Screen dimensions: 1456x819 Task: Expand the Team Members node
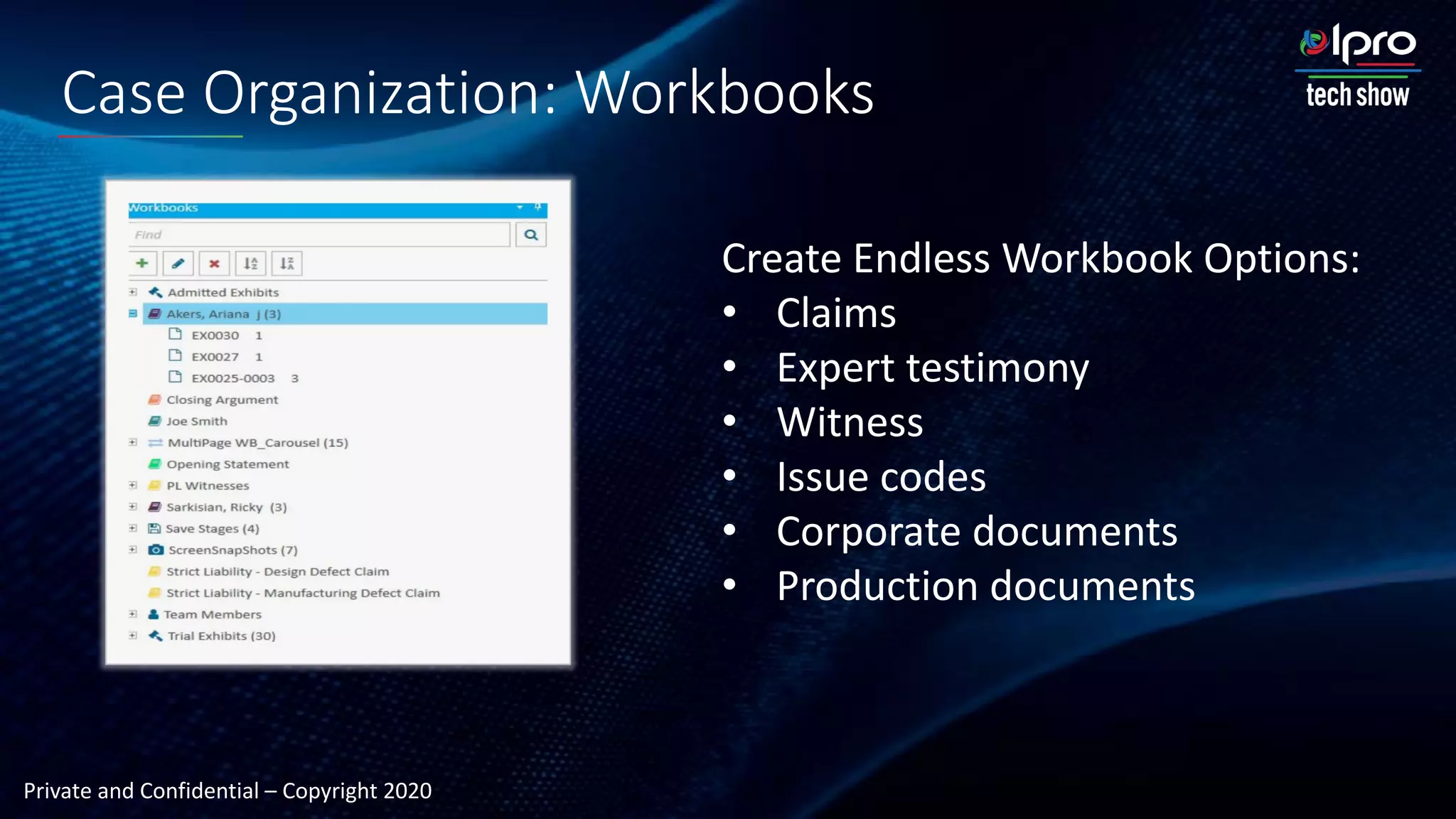tap(133, 614)
